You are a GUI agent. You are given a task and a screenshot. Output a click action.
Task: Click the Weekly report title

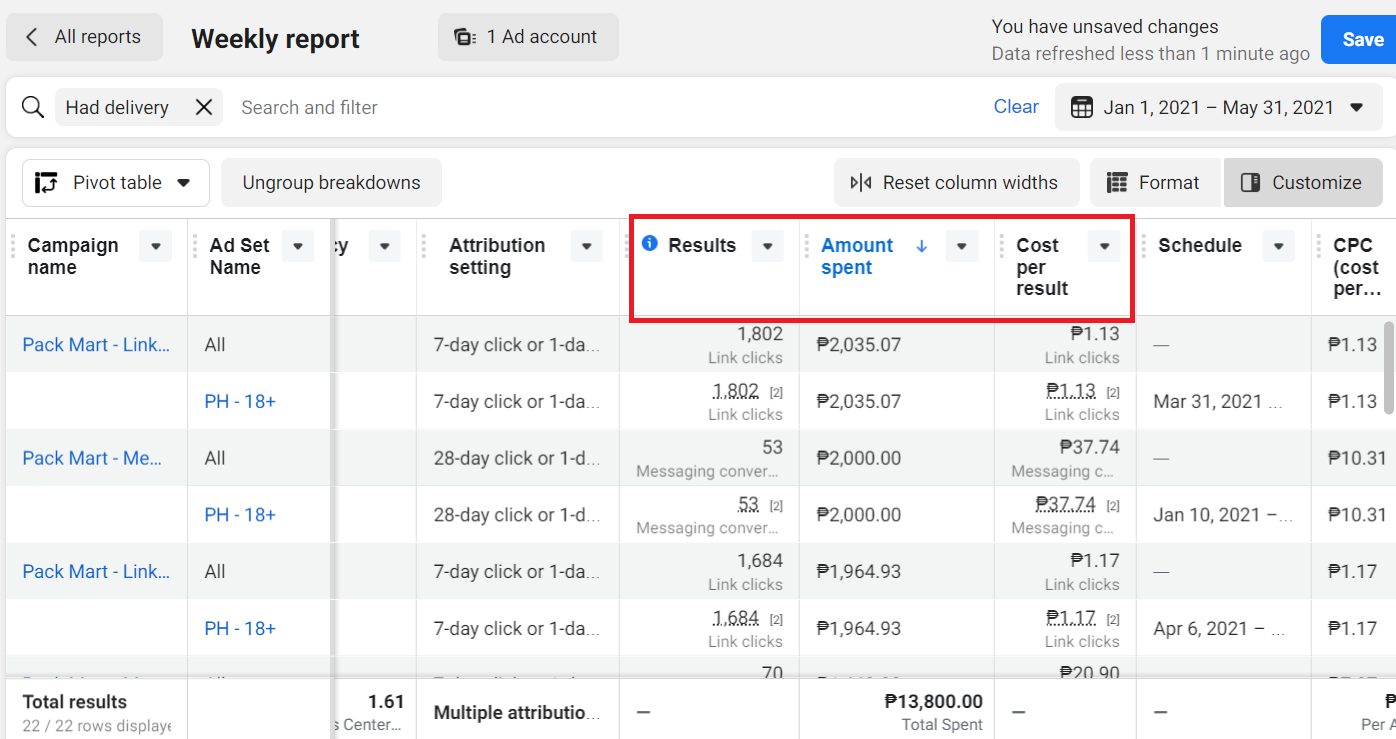click(276, 39)
